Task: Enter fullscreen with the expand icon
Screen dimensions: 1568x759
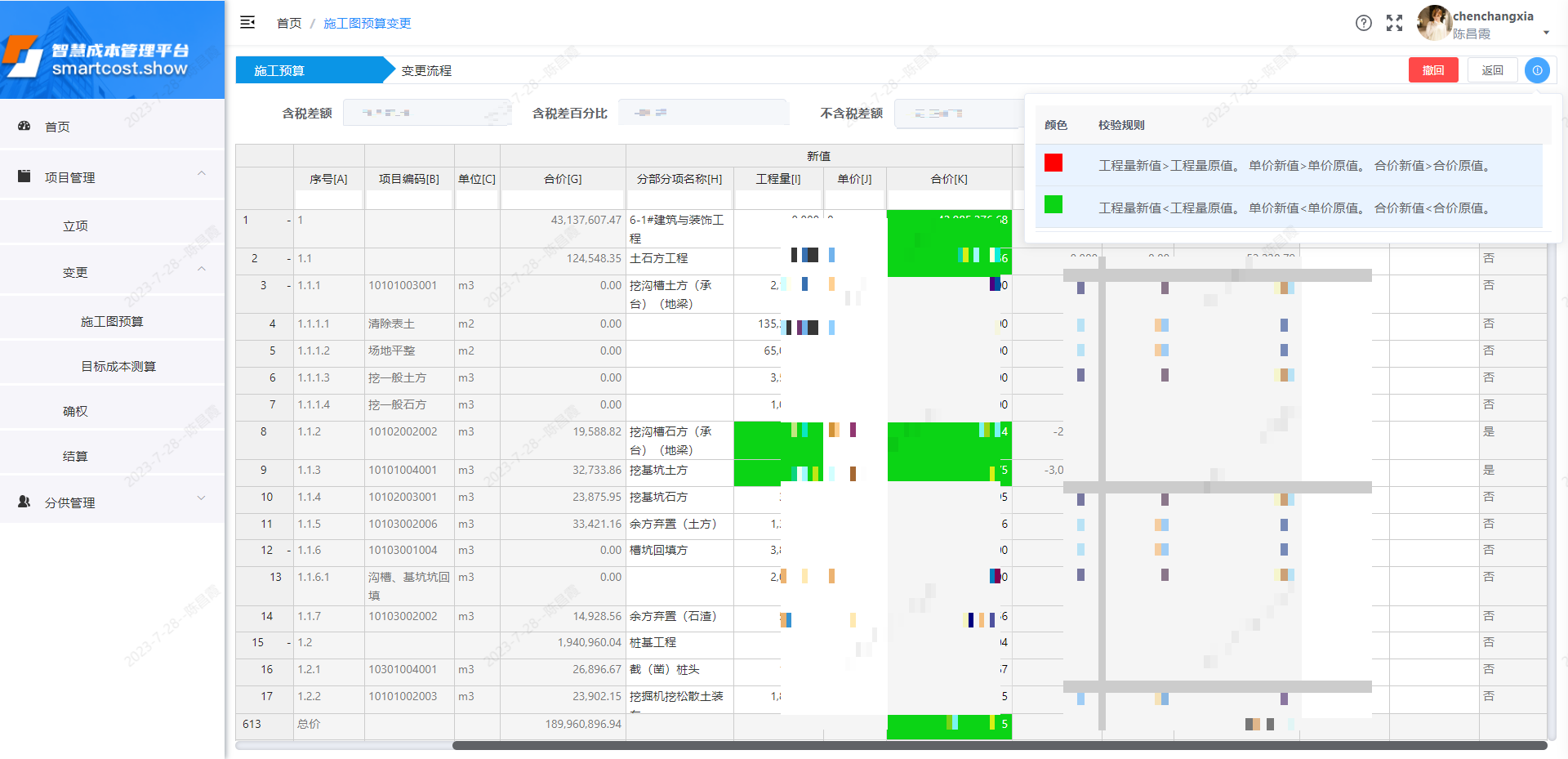Action: [x=1395, y=23]
